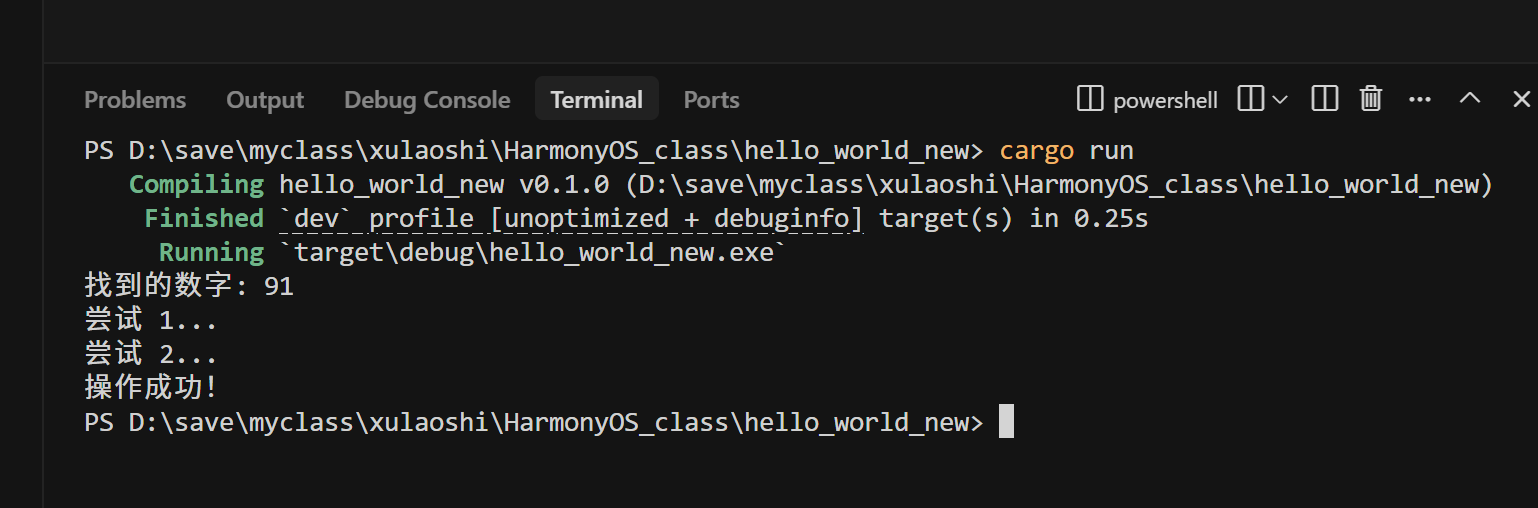This screenshot has height=508, width=1538.
Task: Open the three-dot more actions menu
Action: pos(1419,99)
